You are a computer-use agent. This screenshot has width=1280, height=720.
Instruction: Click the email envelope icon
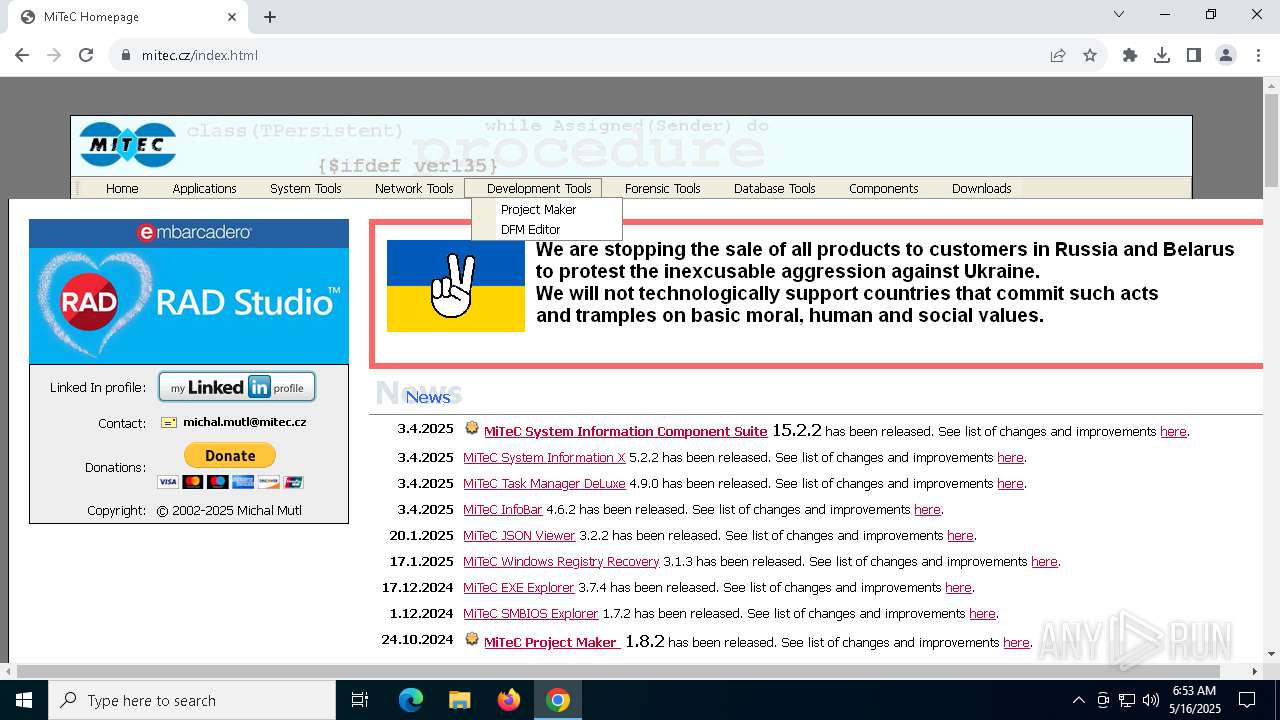[x=169, y=423]
